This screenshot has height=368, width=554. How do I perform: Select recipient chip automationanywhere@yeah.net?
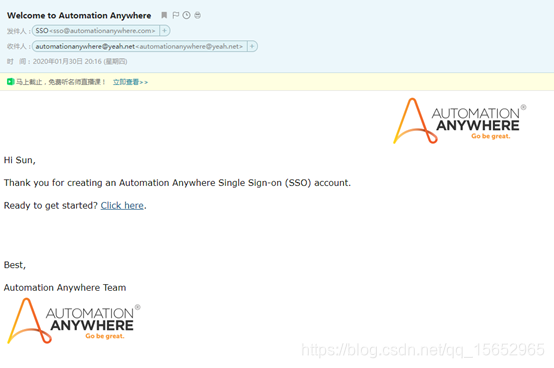tap(139, 46)
